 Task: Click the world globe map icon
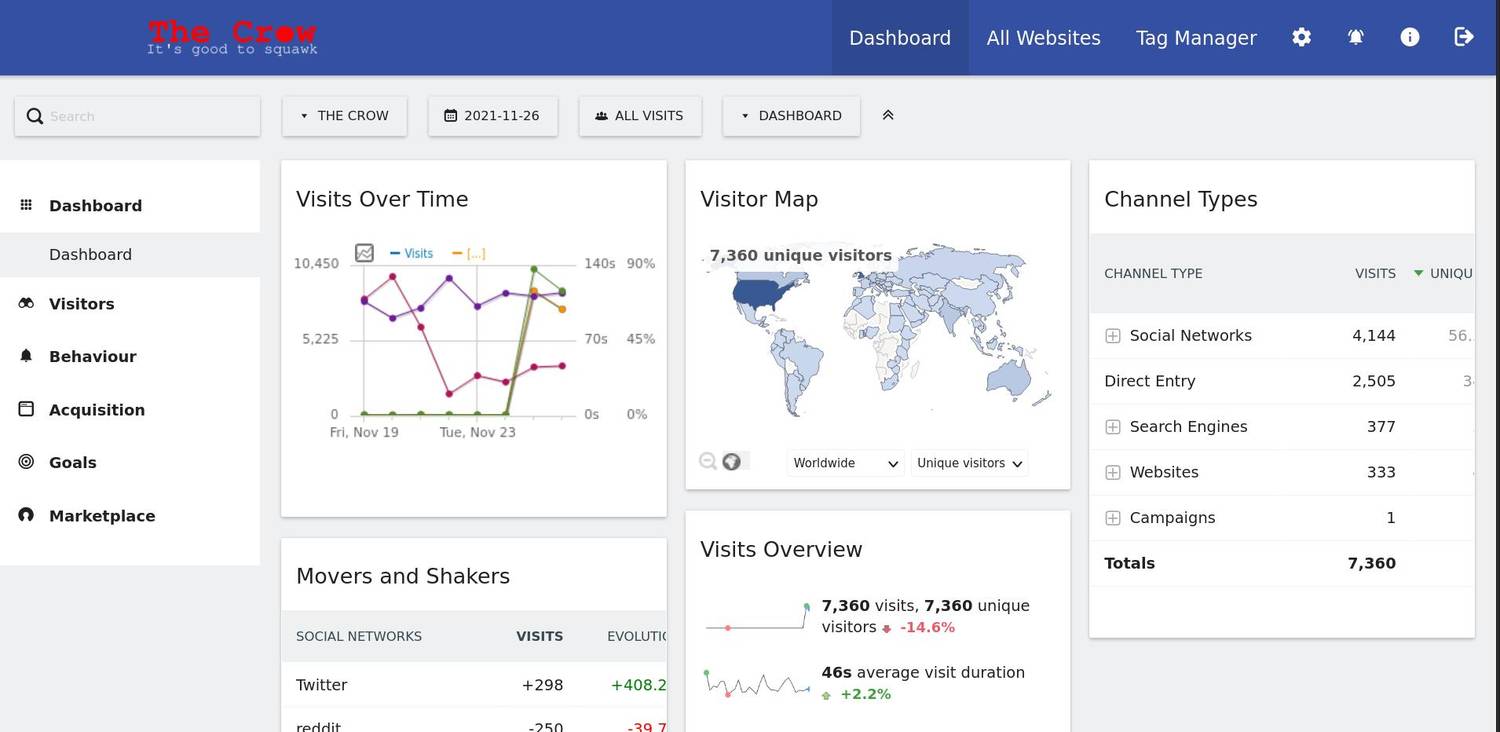tap(731, 461)
